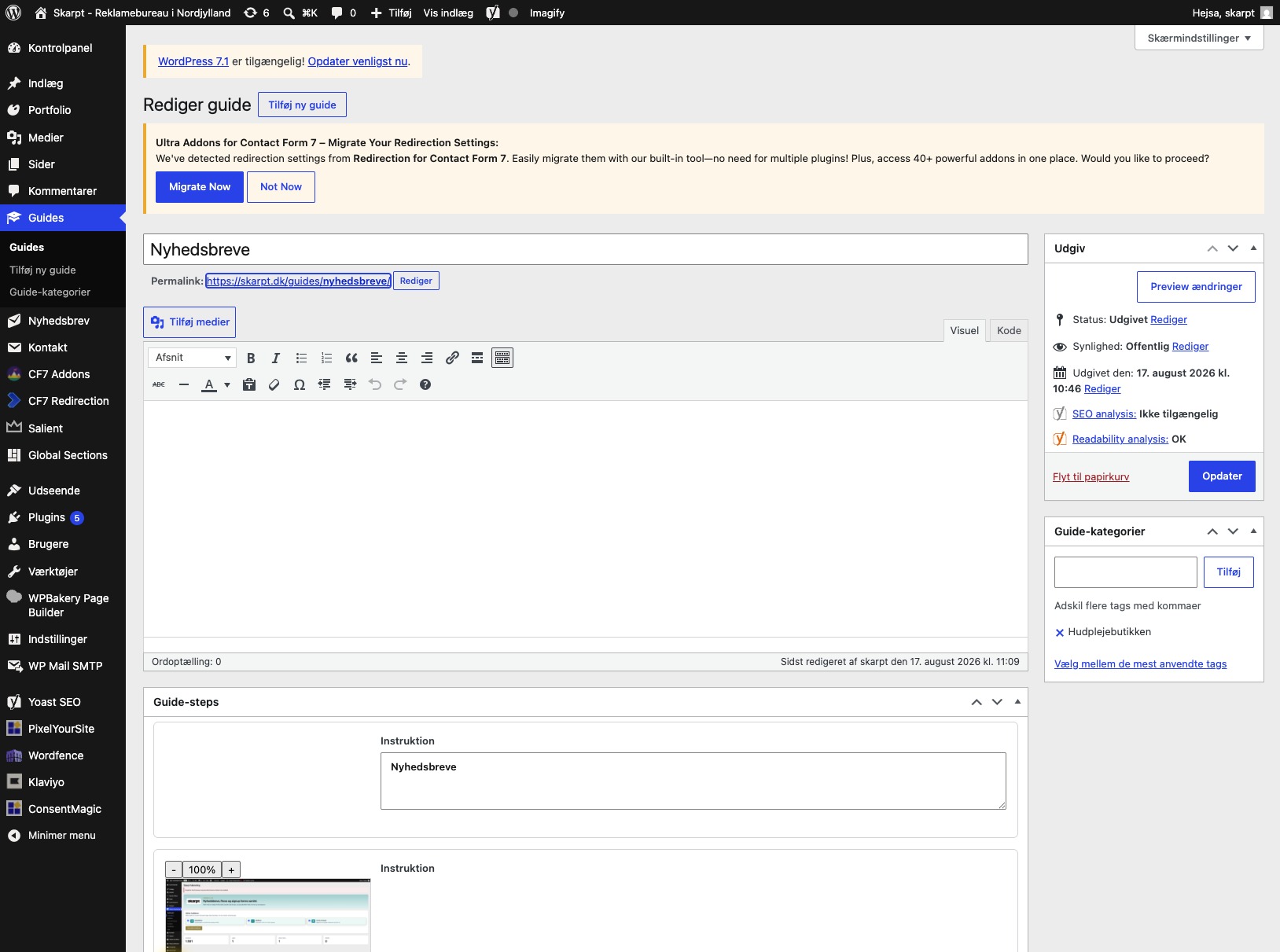Open keyboard shortcuts help icon

coord(425,384)
